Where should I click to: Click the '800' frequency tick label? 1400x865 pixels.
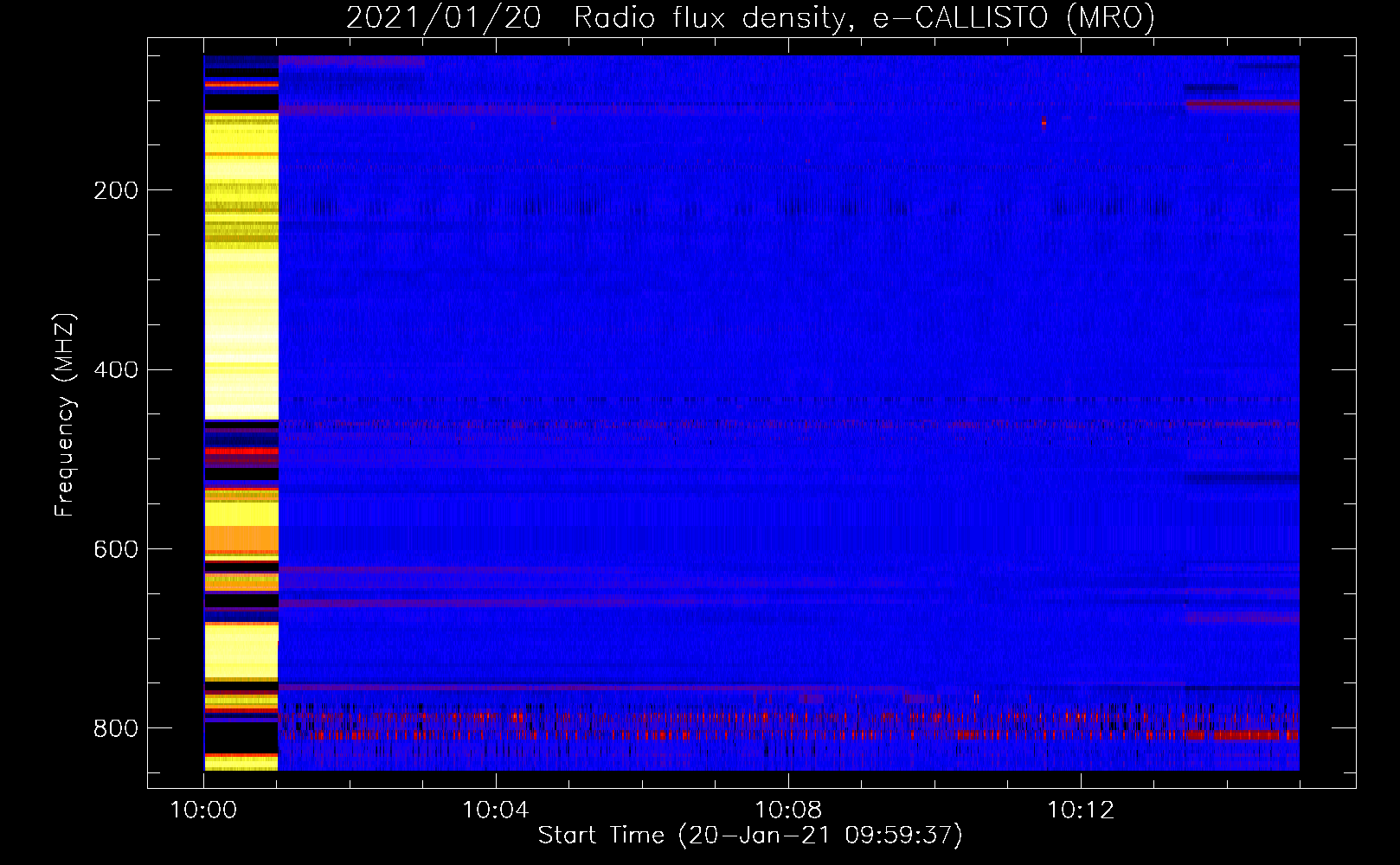(115, 728)
